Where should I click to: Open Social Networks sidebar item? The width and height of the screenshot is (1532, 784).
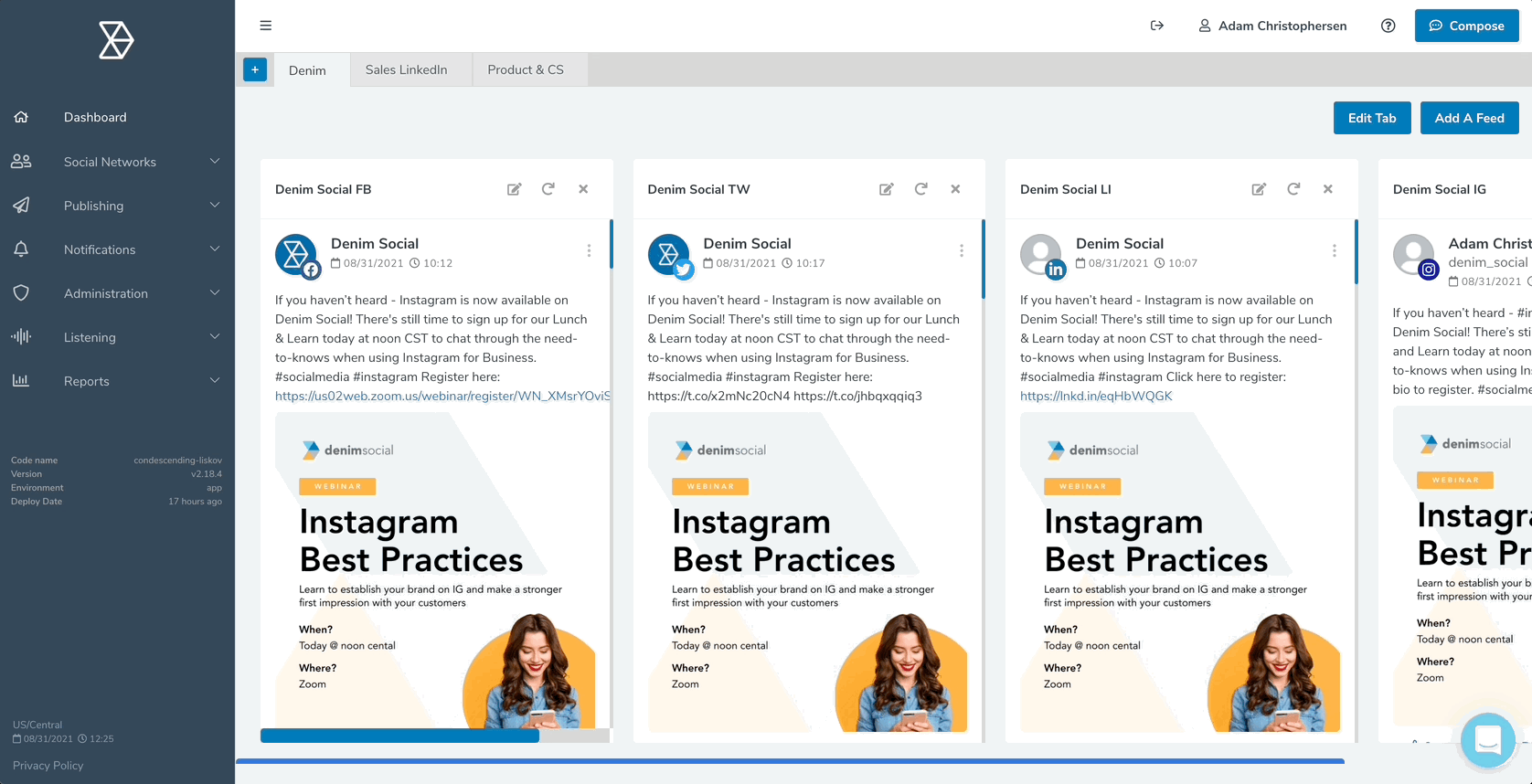point(110,162)
